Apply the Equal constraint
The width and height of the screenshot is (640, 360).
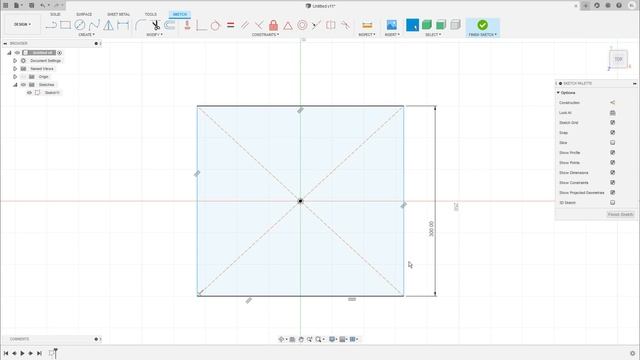(x=231, y=25)
